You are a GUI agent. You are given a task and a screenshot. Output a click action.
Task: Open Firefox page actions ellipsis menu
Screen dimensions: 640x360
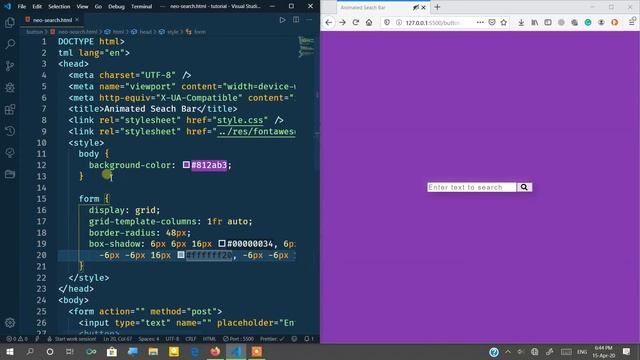[480, 22]
